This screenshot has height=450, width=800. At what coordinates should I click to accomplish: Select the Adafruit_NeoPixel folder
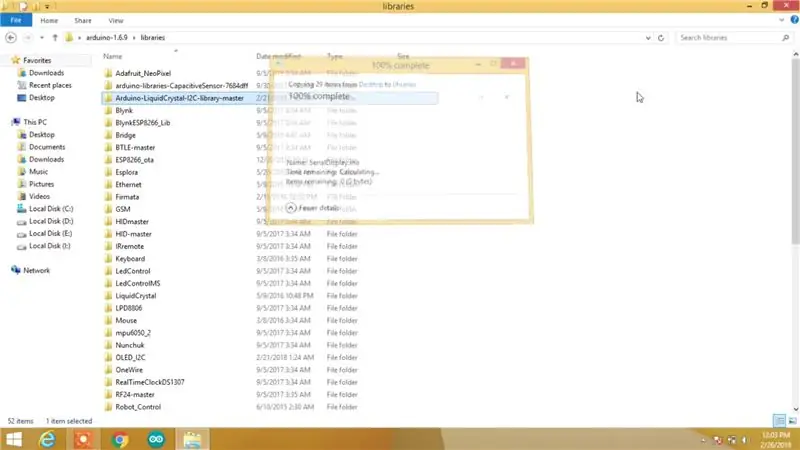143,73
